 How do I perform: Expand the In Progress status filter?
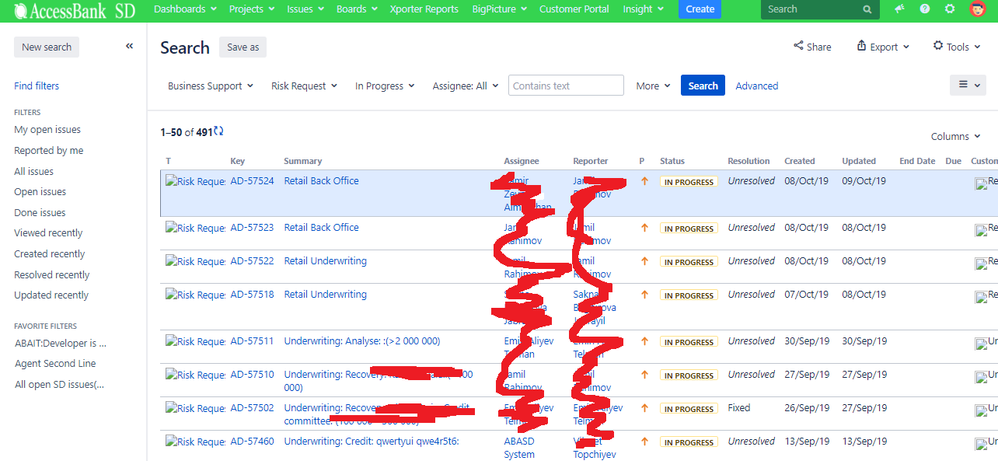pos(385,86)
